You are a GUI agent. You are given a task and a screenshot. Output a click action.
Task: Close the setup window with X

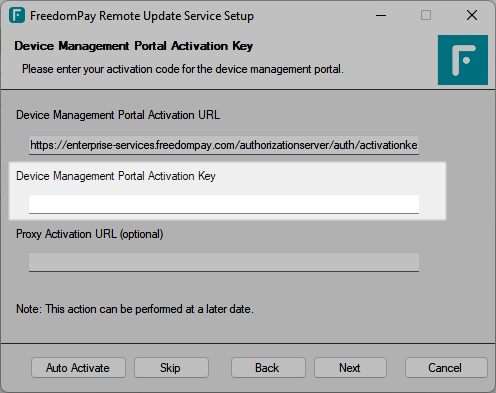tap(472, 15)
